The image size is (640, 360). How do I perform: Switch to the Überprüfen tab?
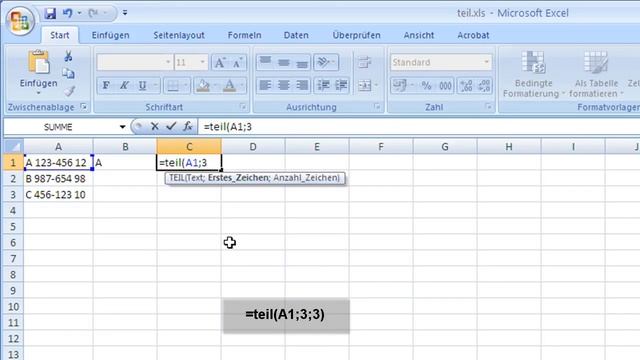coord(356,35)
